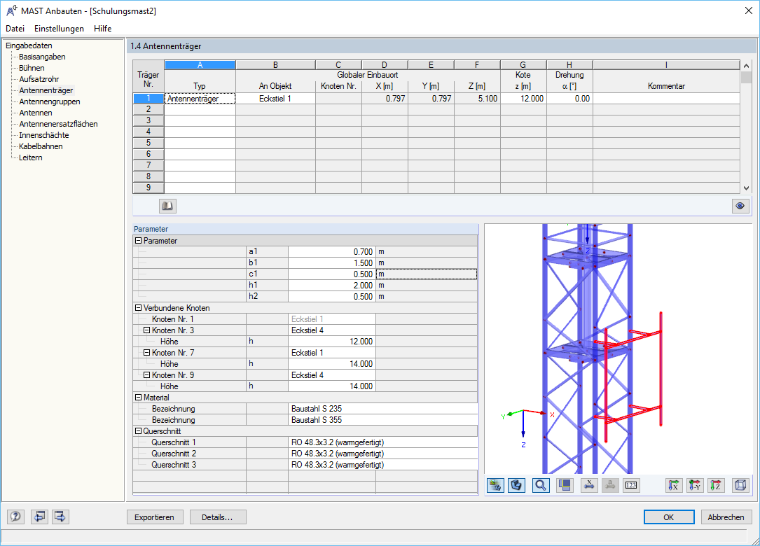The image size is (760, 546).
Task: Click the Kote z value 12.000
Action: click(523, 98)
